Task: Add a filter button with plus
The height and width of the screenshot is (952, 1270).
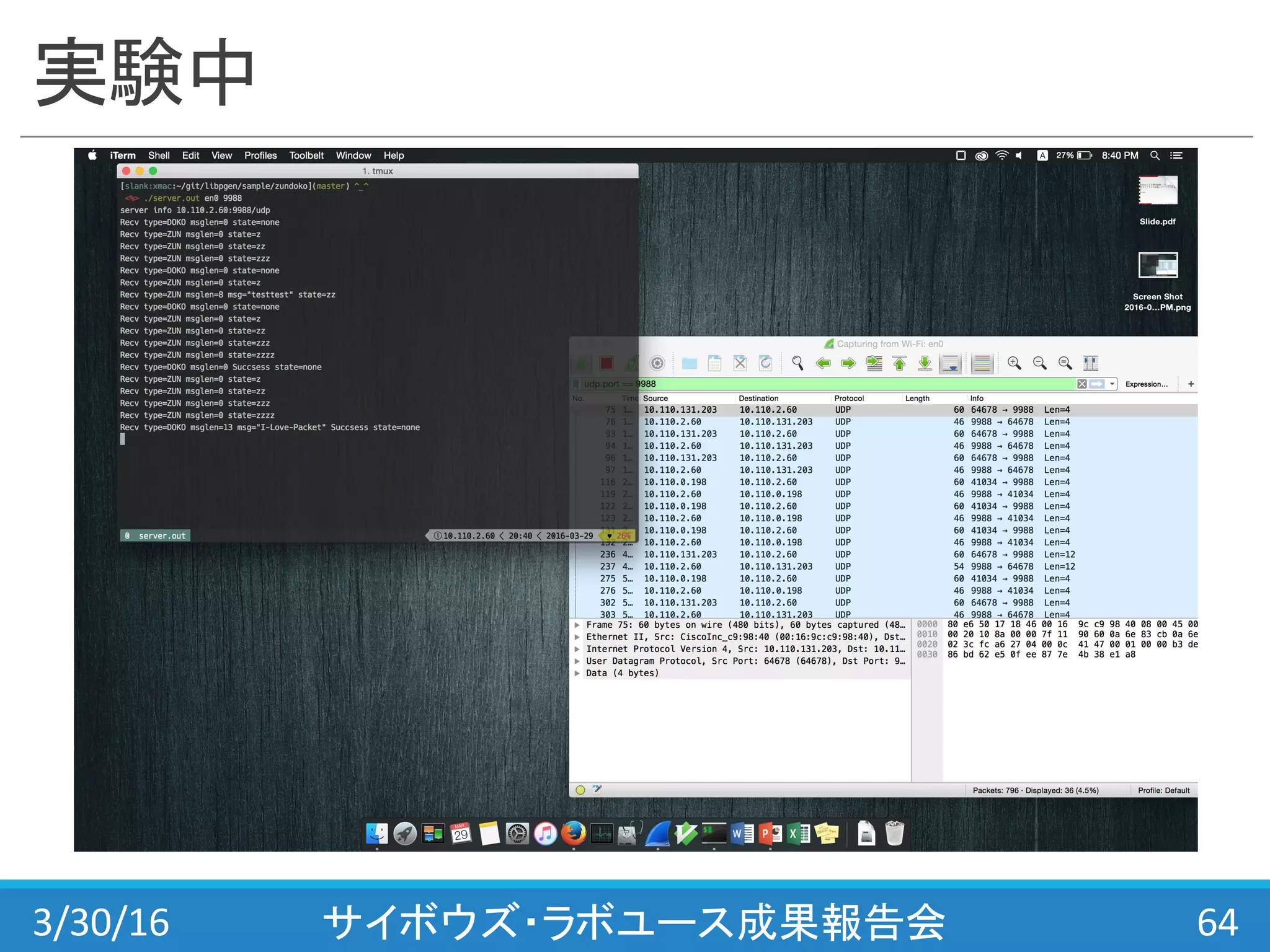Action: (1191, 384)
